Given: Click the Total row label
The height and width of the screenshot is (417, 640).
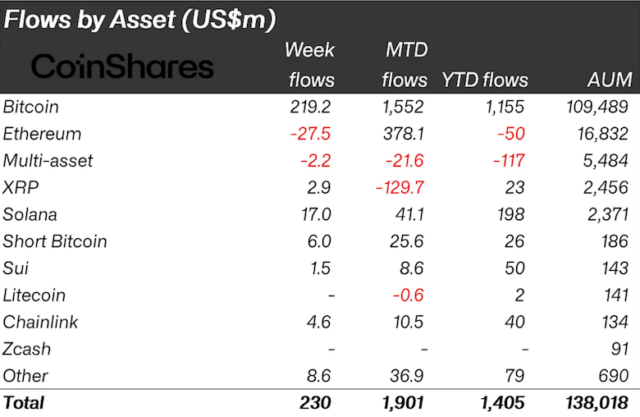Looking at the screenshot, I should point(23,403).
